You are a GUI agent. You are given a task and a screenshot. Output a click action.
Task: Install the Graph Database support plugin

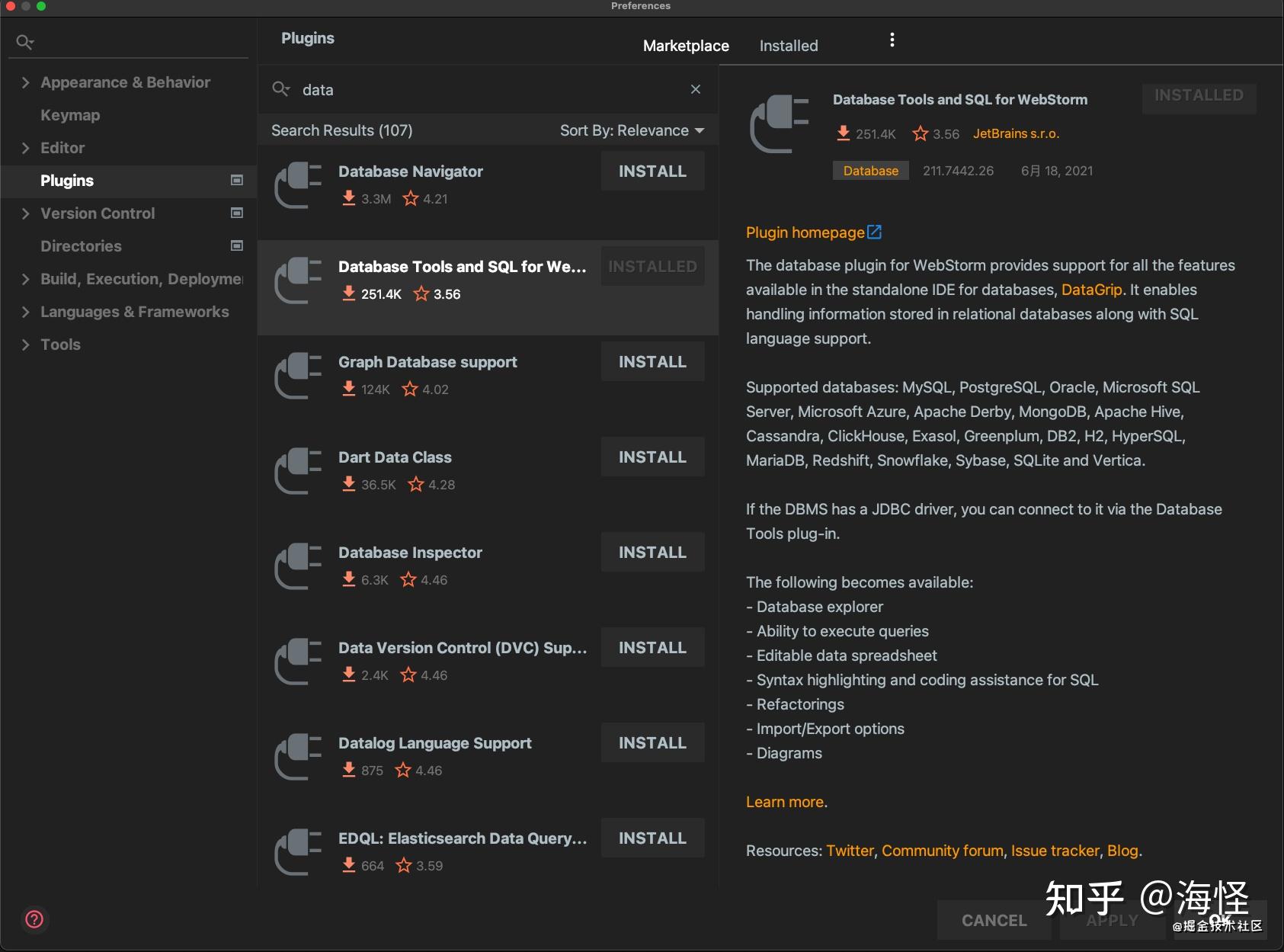(x=652, y=361)
